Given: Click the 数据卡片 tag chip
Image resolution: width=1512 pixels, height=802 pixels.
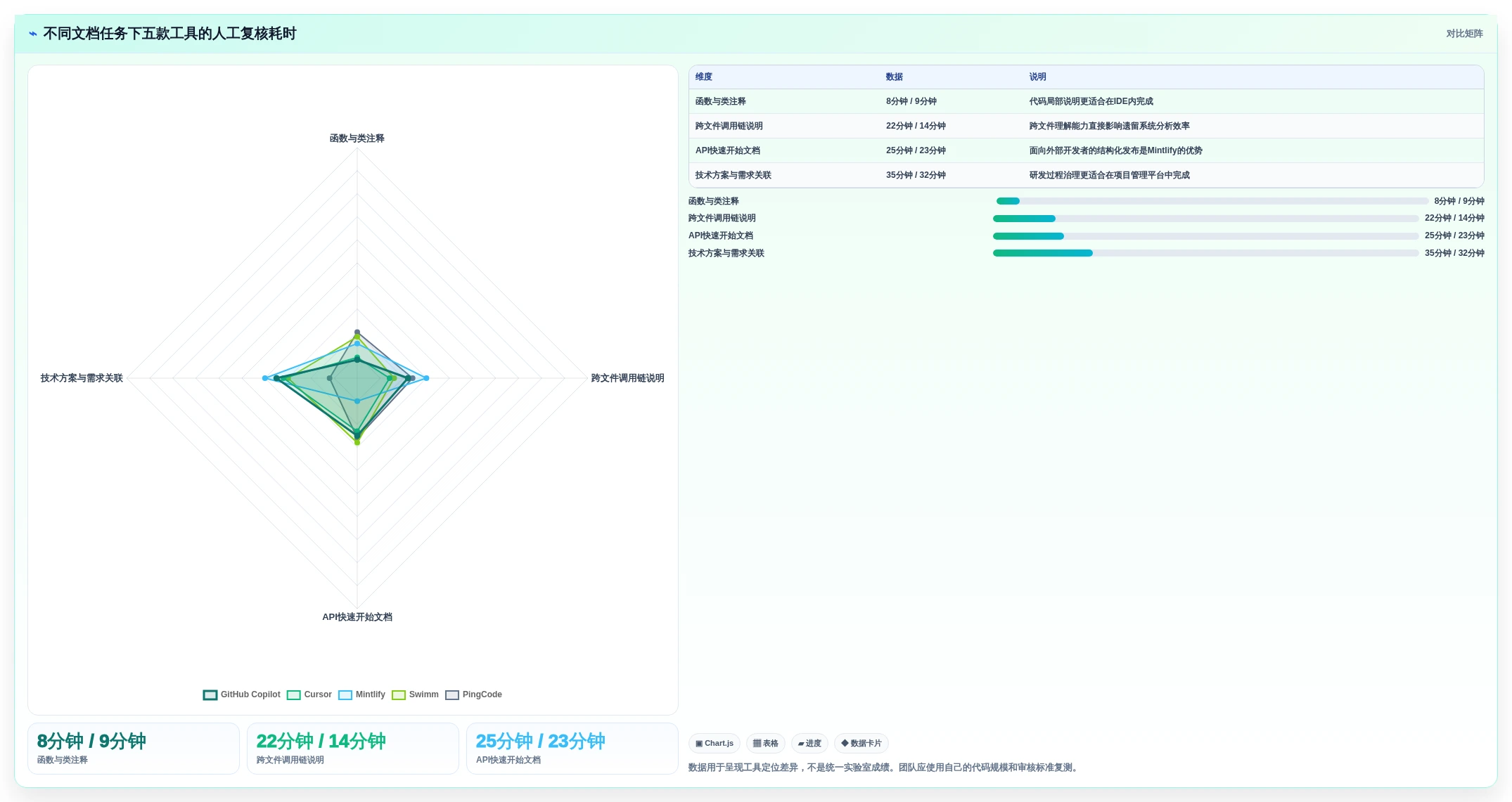Looking at the screenshot, I should [861, 743].
